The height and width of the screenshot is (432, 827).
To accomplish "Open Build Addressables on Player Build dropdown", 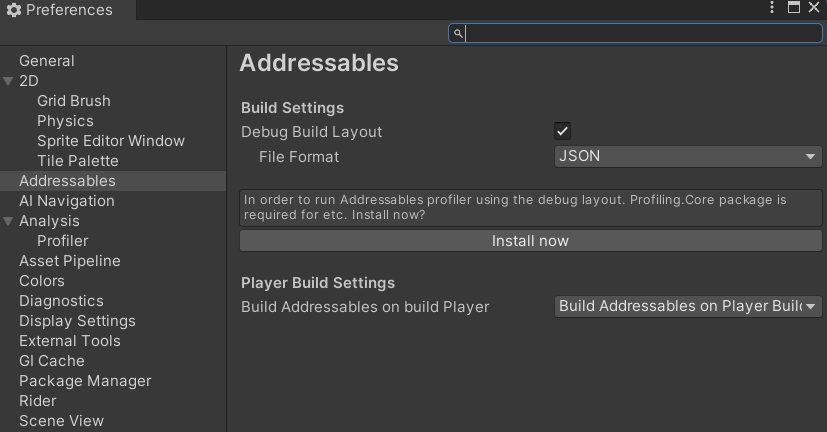I will pyautogui.click(x=688, y=306).
